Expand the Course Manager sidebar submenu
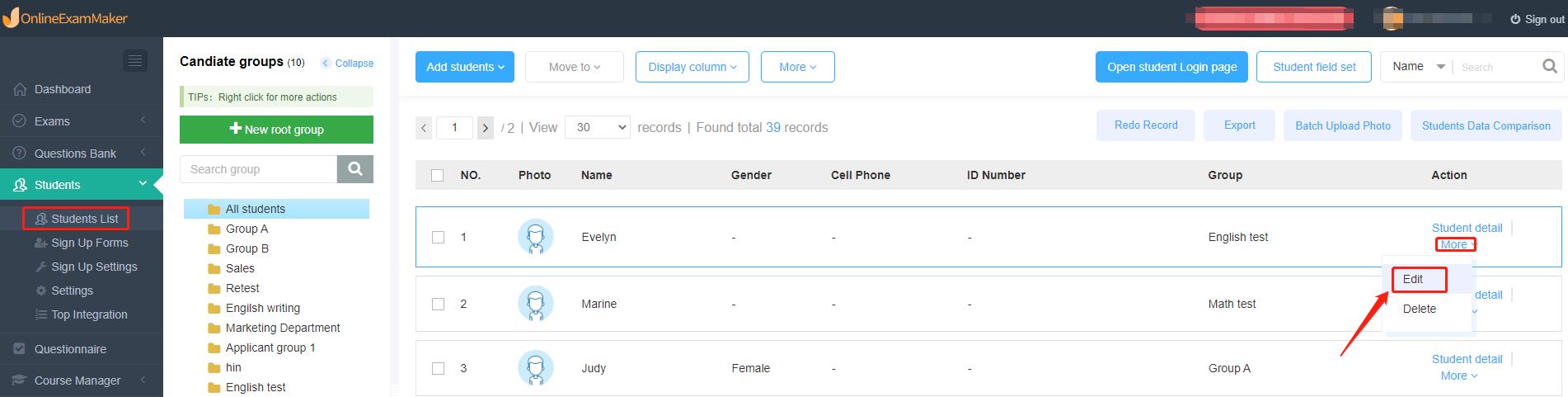This screenshot has width=1568, height=397. [x=143, y=380]
